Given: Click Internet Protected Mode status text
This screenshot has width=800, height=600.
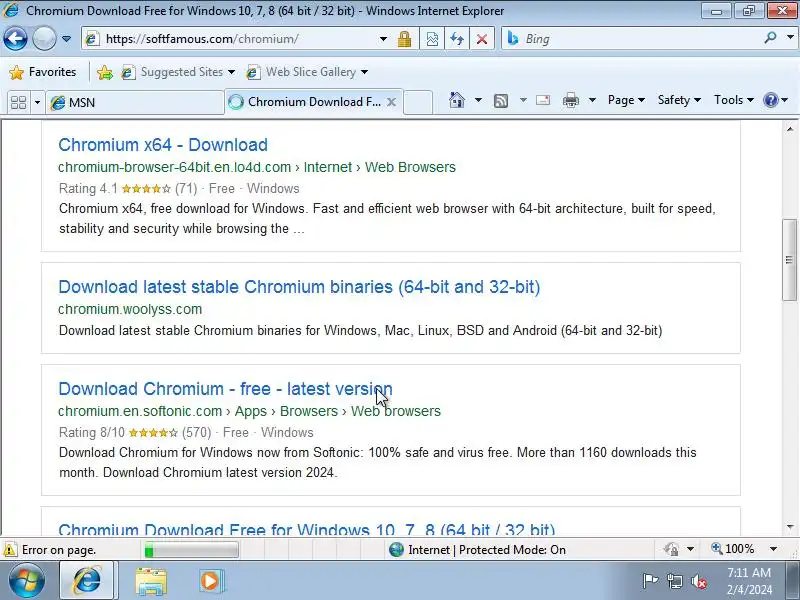Looking at the screenshot, I should tap(487, 550).
